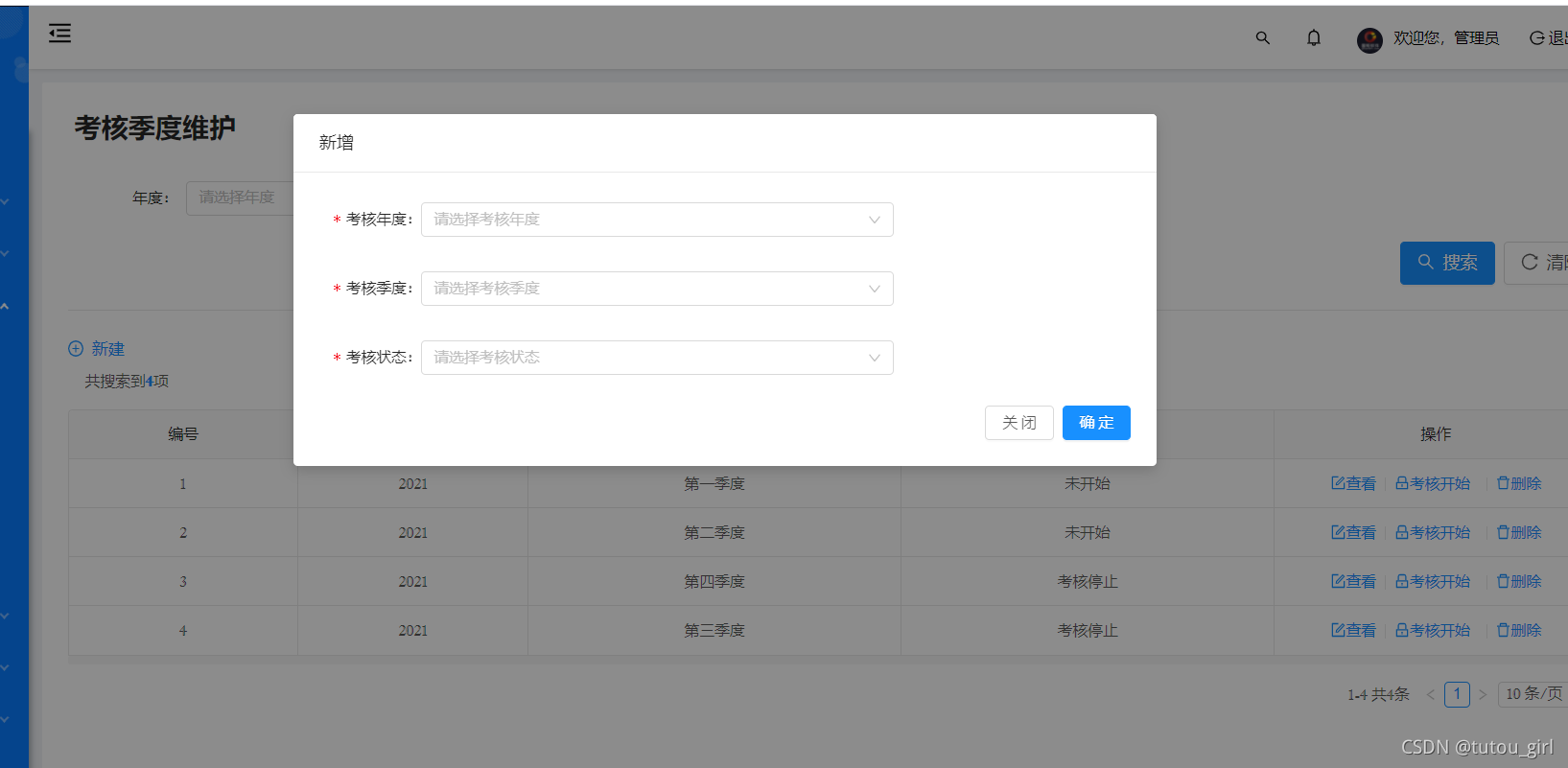View row 3 第四季度 details
This screenshot has width=1568, height=768.
pos(1353,582)
